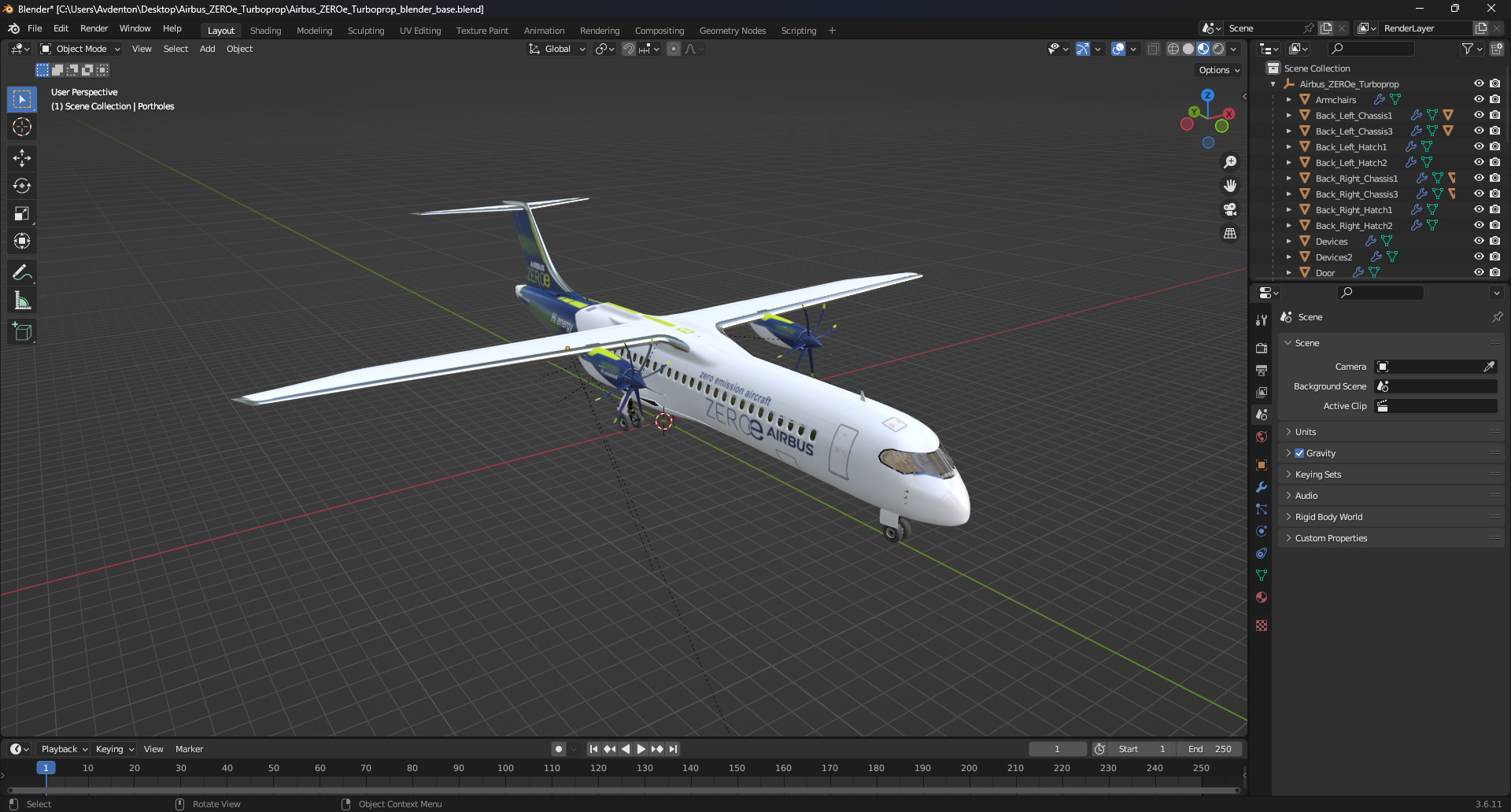The height and width of the screenshot is (812, 1511).
Task: Click the play animation button
Action: [641, 749]
